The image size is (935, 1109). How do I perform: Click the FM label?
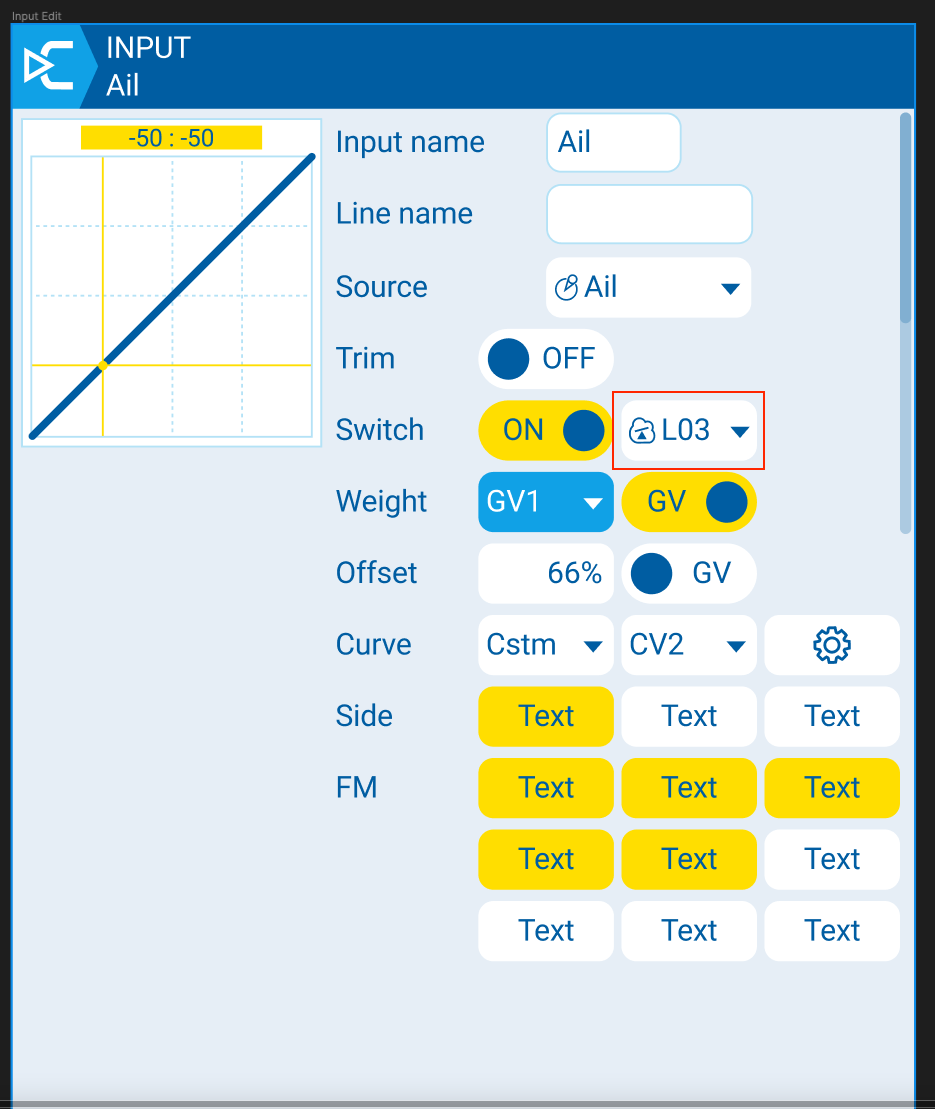pyautogui.click(x=357, y=787)
